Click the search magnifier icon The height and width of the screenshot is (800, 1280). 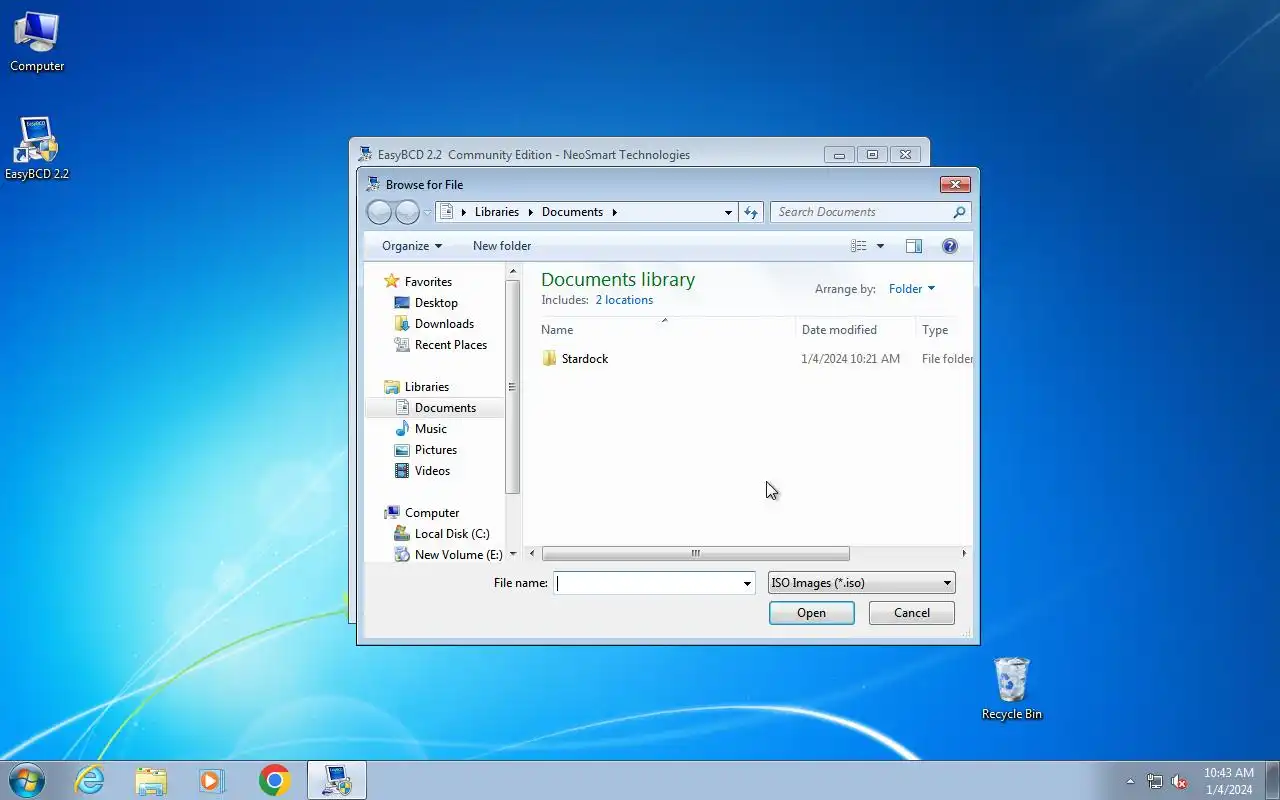(959, 212)
